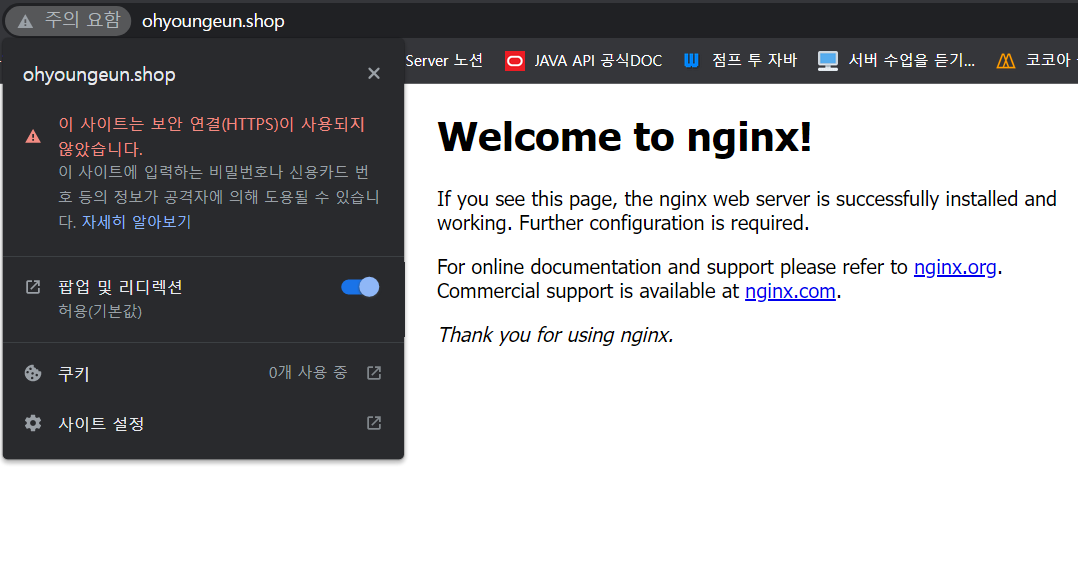This screenshot has width=1078, height=571.
Task: Click the '0개 사용 중' cookie count
Action: [308, 372]
